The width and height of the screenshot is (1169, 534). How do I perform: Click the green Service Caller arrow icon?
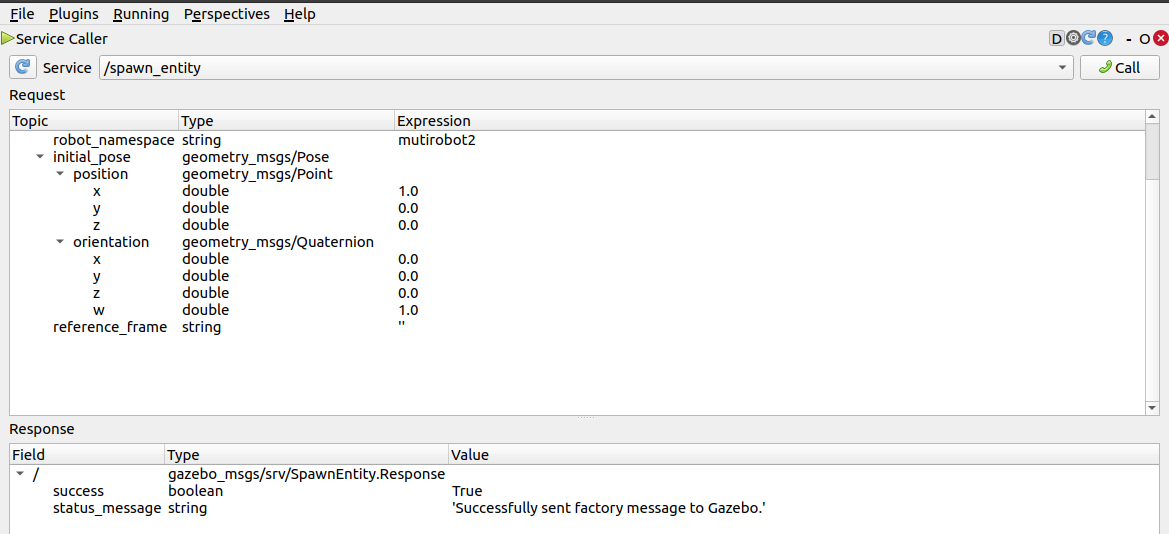[8, 39]
